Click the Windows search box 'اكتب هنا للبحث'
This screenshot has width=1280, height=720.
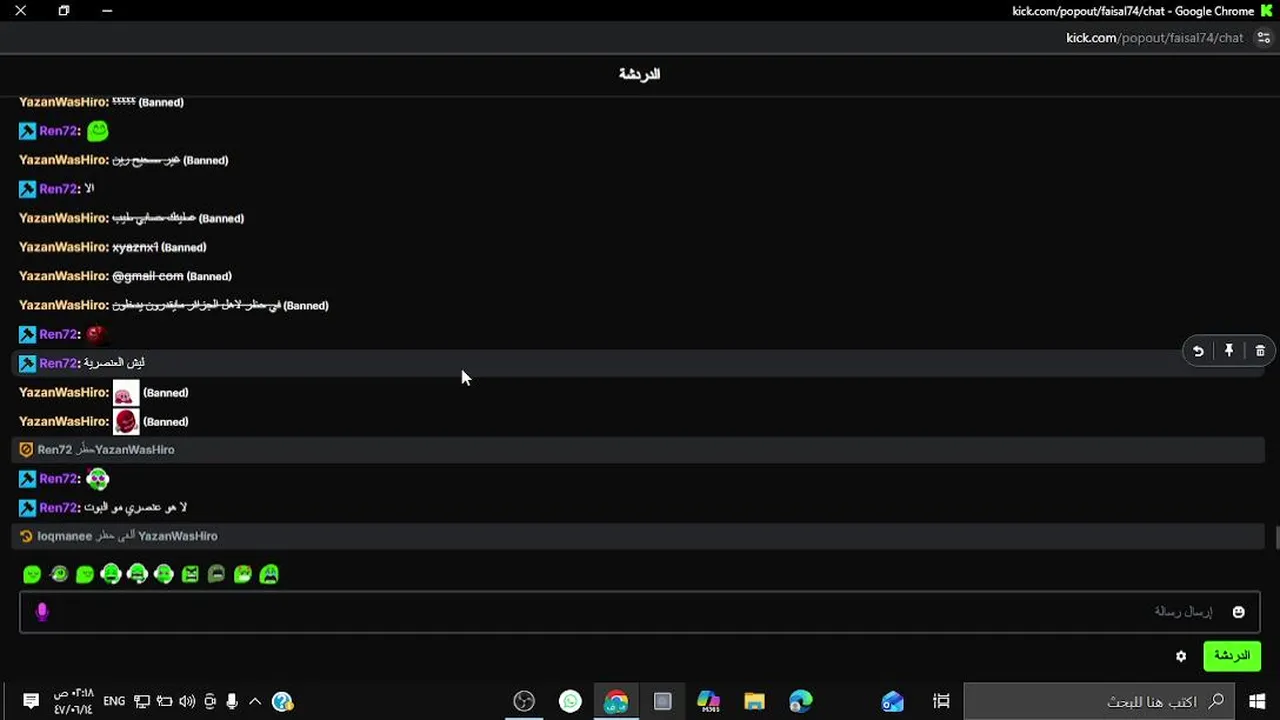pos(1100,701)
